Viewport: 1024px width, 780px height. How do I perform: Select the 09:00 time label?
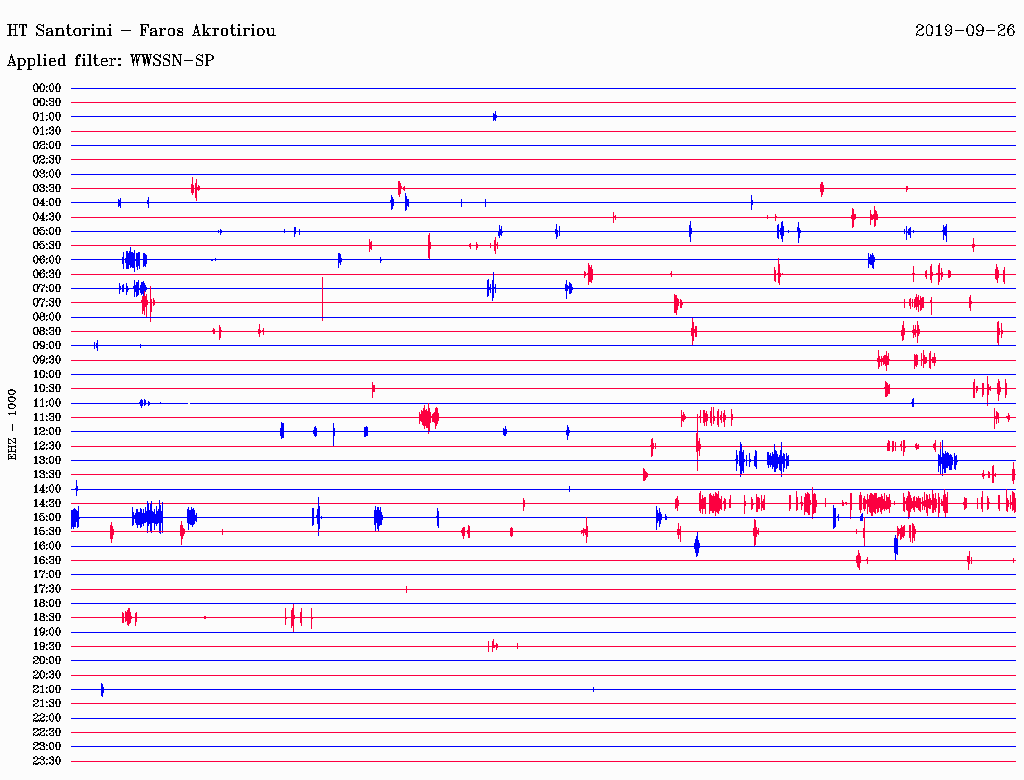pos(47,346)
